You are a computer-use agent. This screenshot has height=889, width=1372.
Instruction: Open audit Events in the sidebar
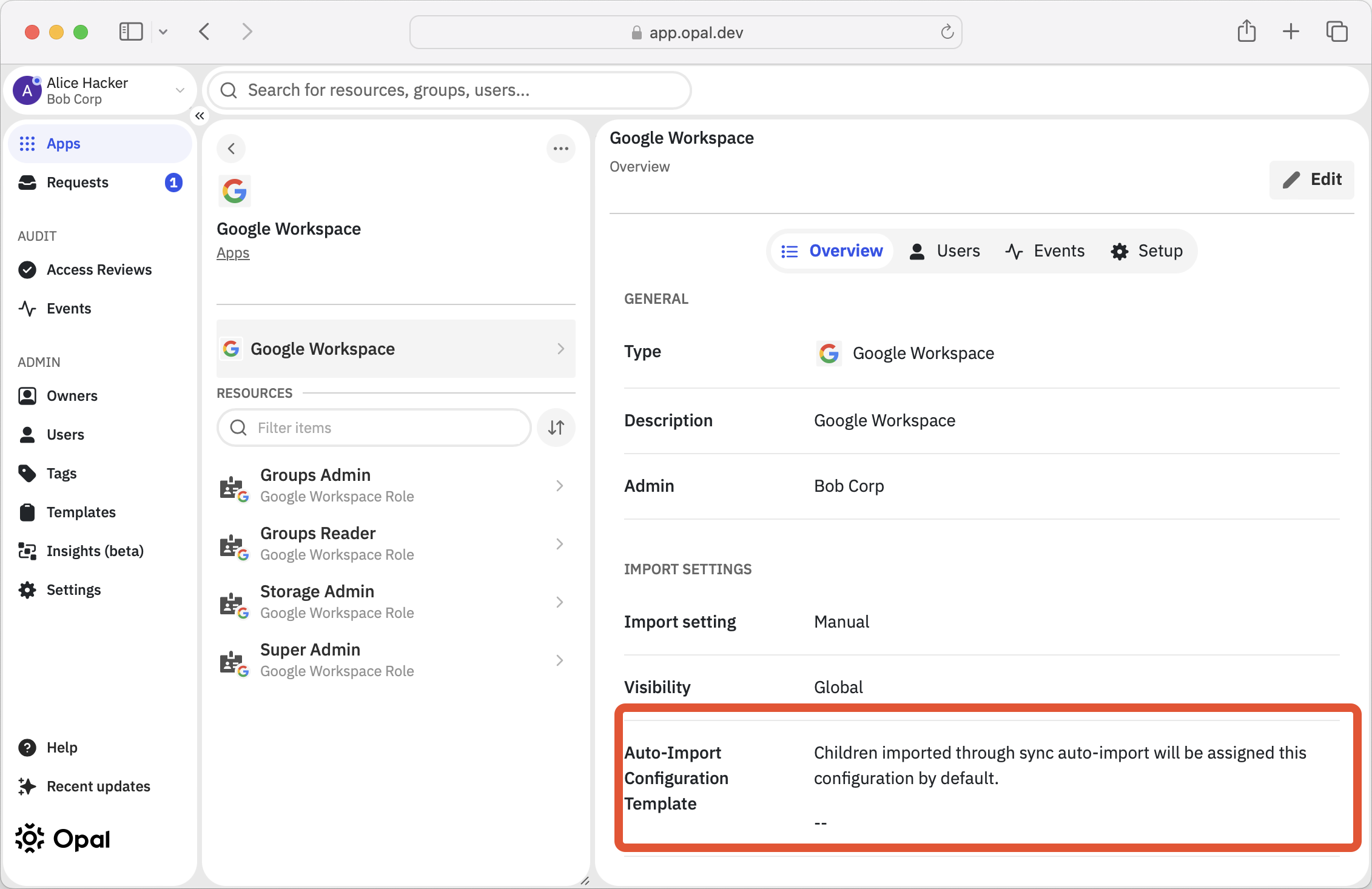99,309
